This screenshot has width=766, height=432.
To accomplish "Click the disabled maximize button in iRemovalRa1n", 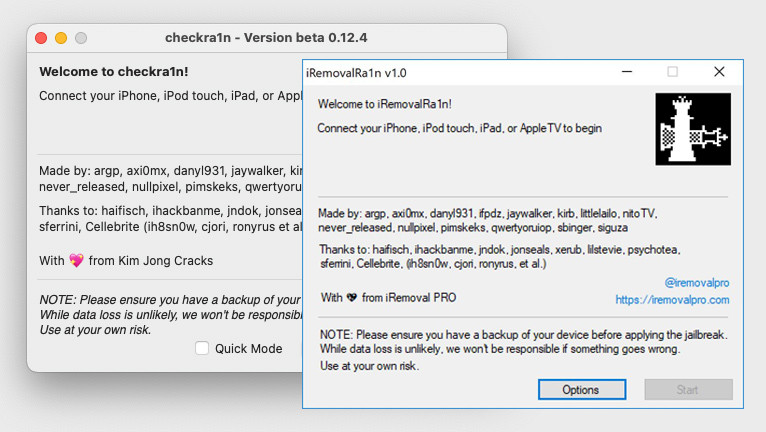I will [x=673, y=72].
